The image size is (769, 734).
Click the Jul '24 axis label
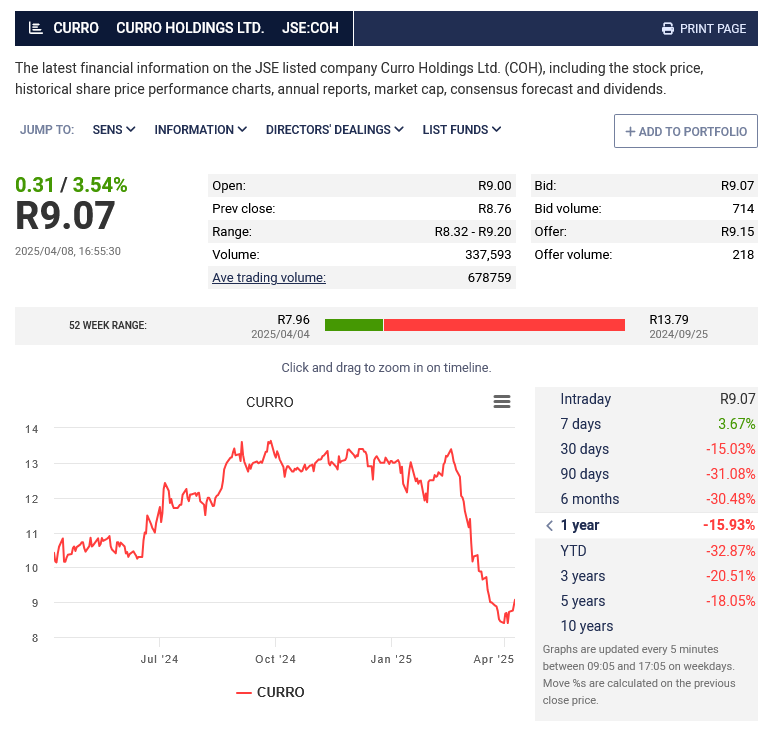coord(159,659)
